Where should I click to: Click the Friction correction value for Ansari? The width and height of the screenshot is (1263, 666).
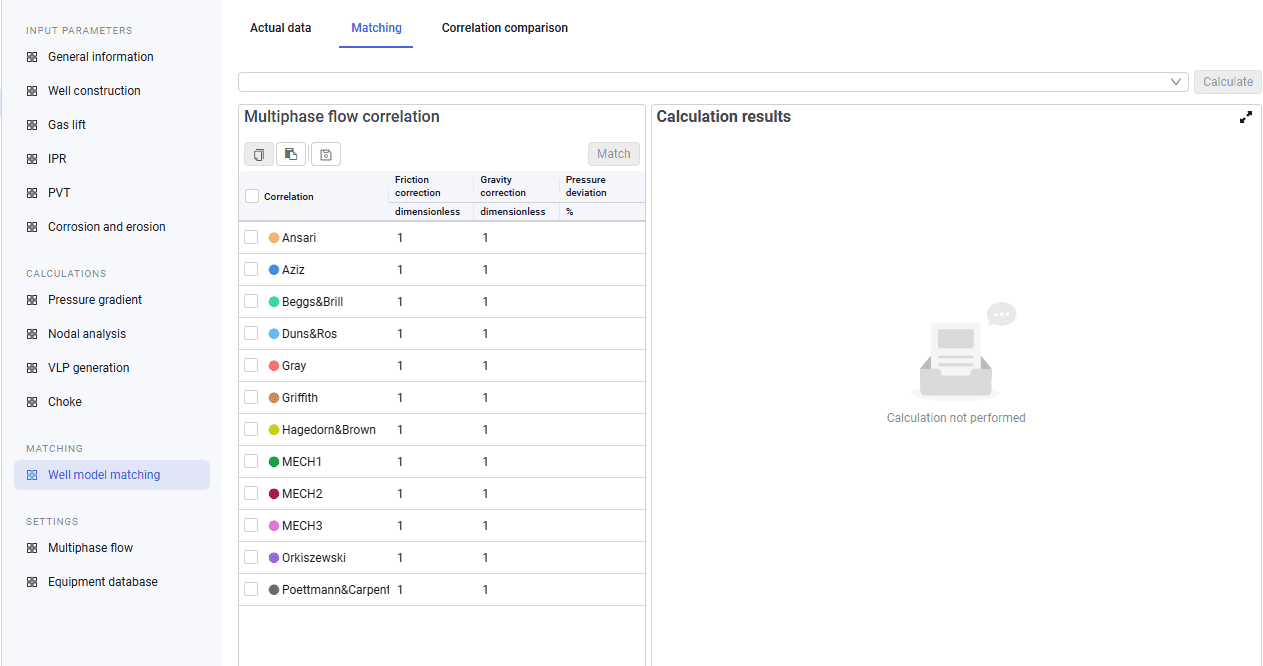pyautogui.click(x=400, y=238)
